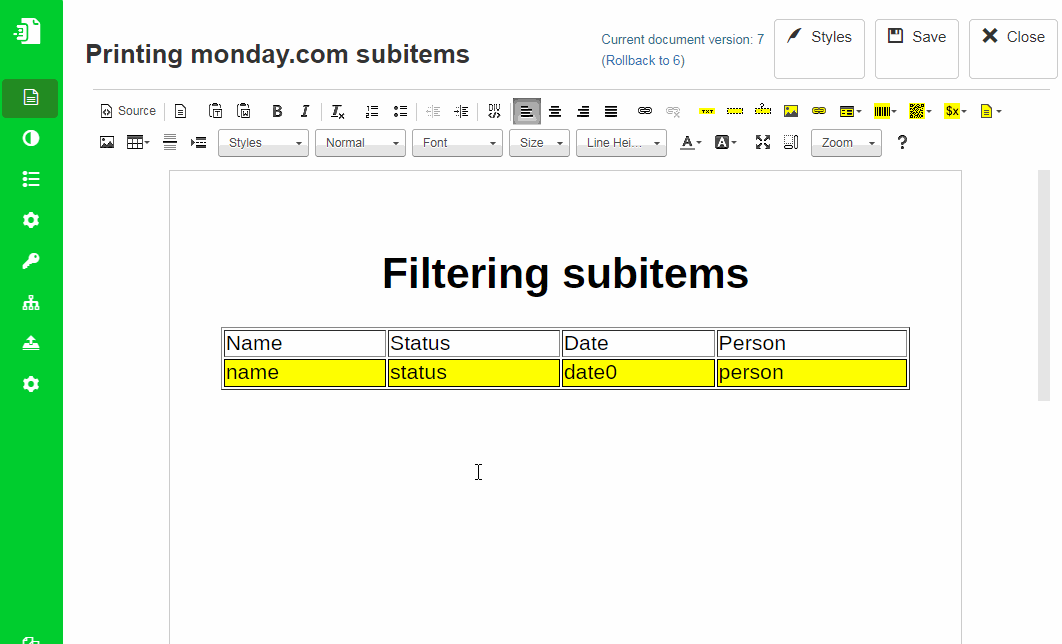Open the barcode insert dropdown
The width and height of the screenshot is (1062, 644).
(x=885, y=111)
